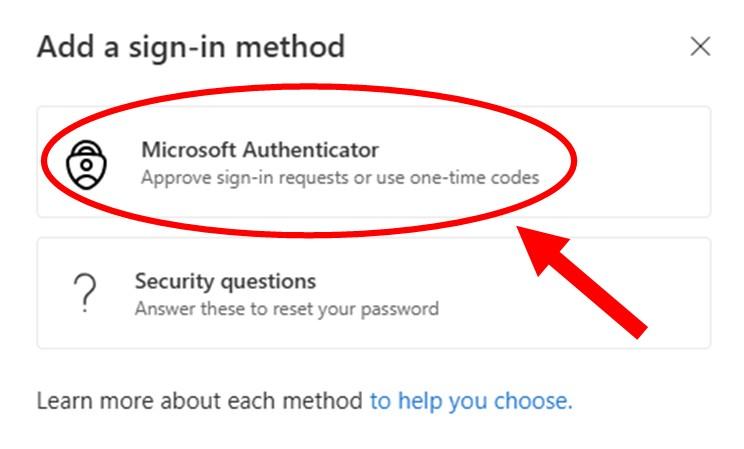Viewport: 744px width, 449px height.
Task: Click the red arrow annotation tip
Action: click(x=523, y=236)
